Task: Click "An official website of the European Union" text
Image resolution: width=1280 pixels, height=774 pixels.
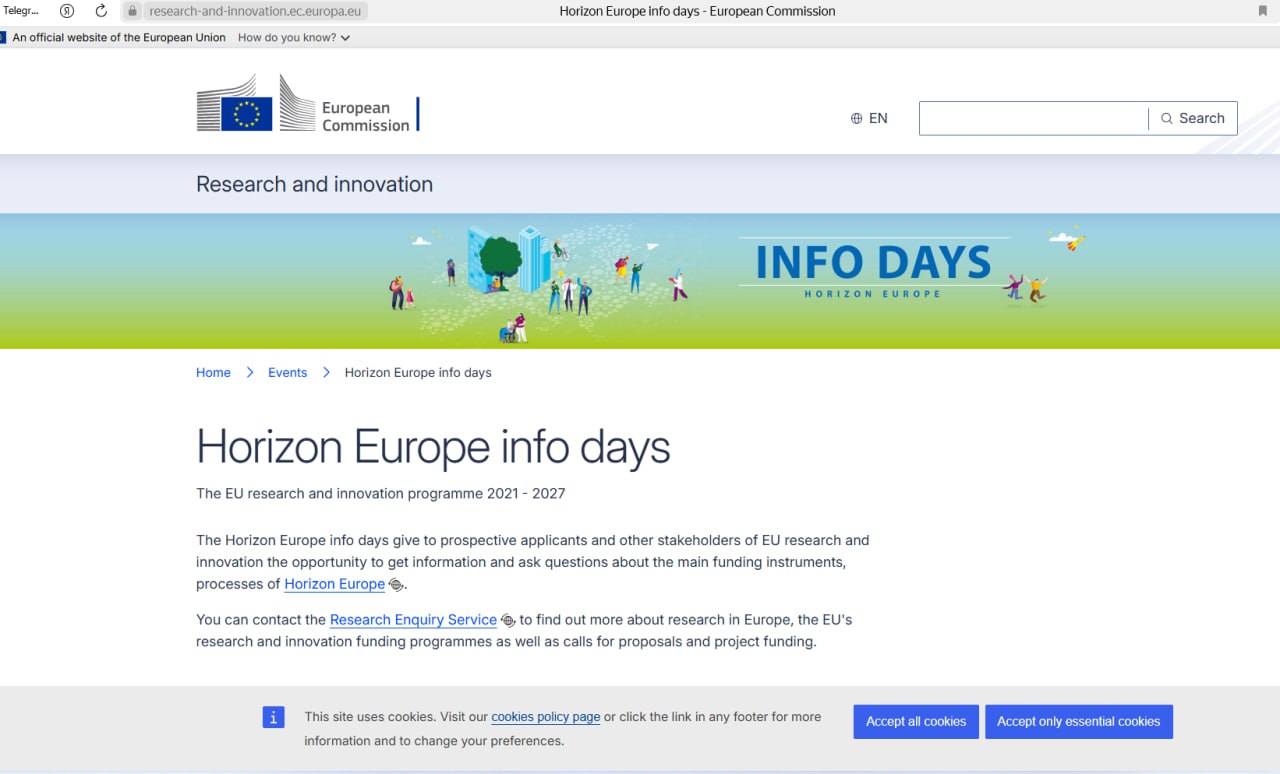Action: [x=119, y=38]
